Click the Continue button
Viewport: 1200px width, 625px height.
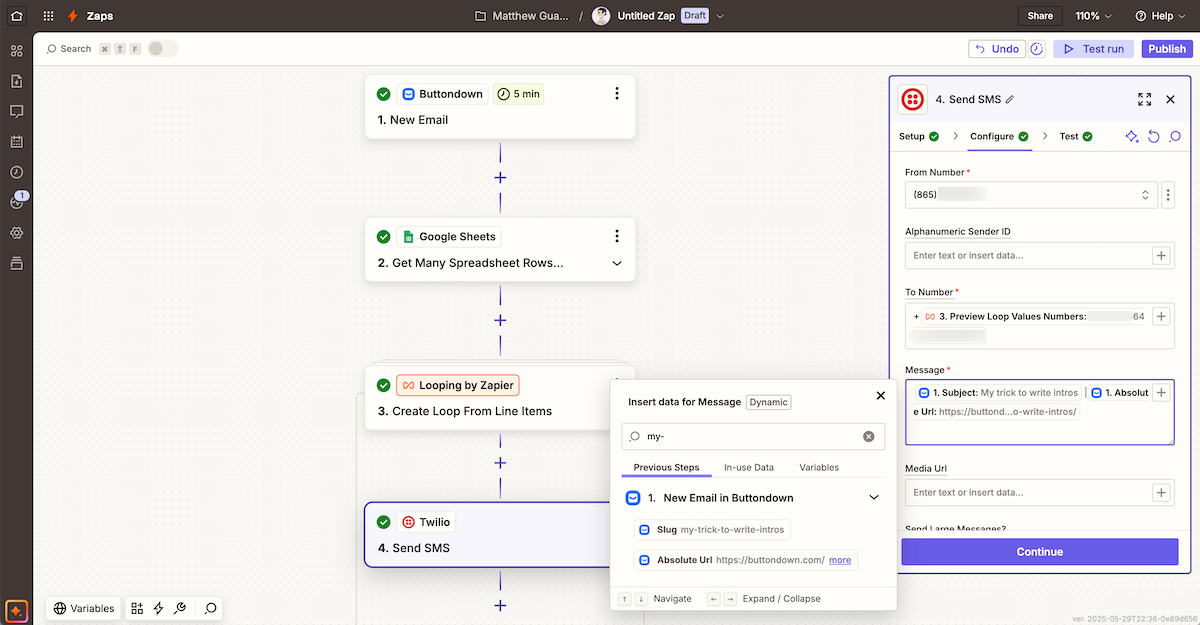[1040, 552]
